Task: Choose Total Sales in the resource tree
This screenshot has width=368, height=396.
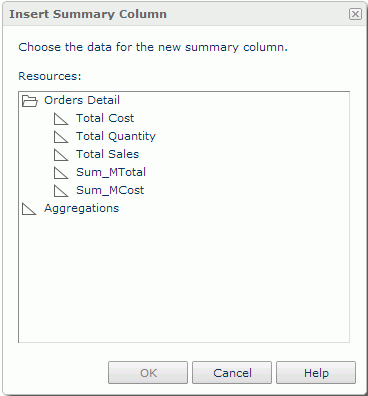Action: coord(107,154)
